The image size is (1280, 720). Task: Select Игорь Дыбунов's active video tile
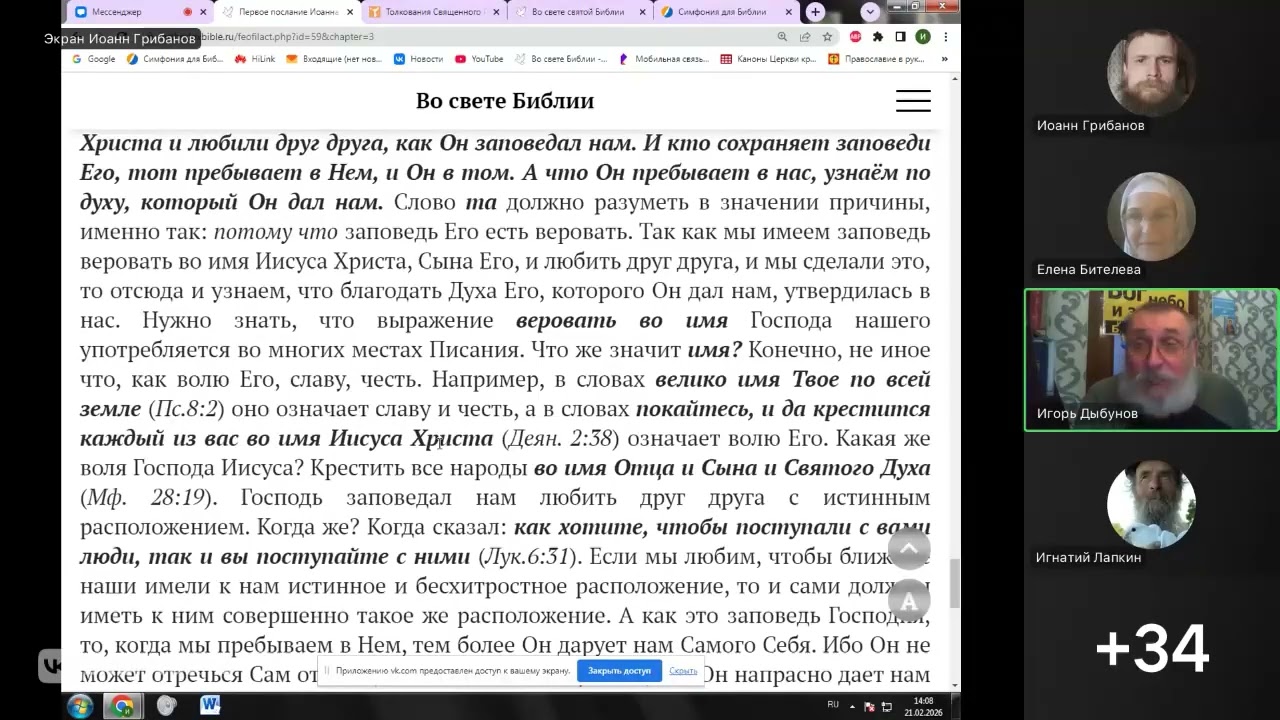(1151, 360)
